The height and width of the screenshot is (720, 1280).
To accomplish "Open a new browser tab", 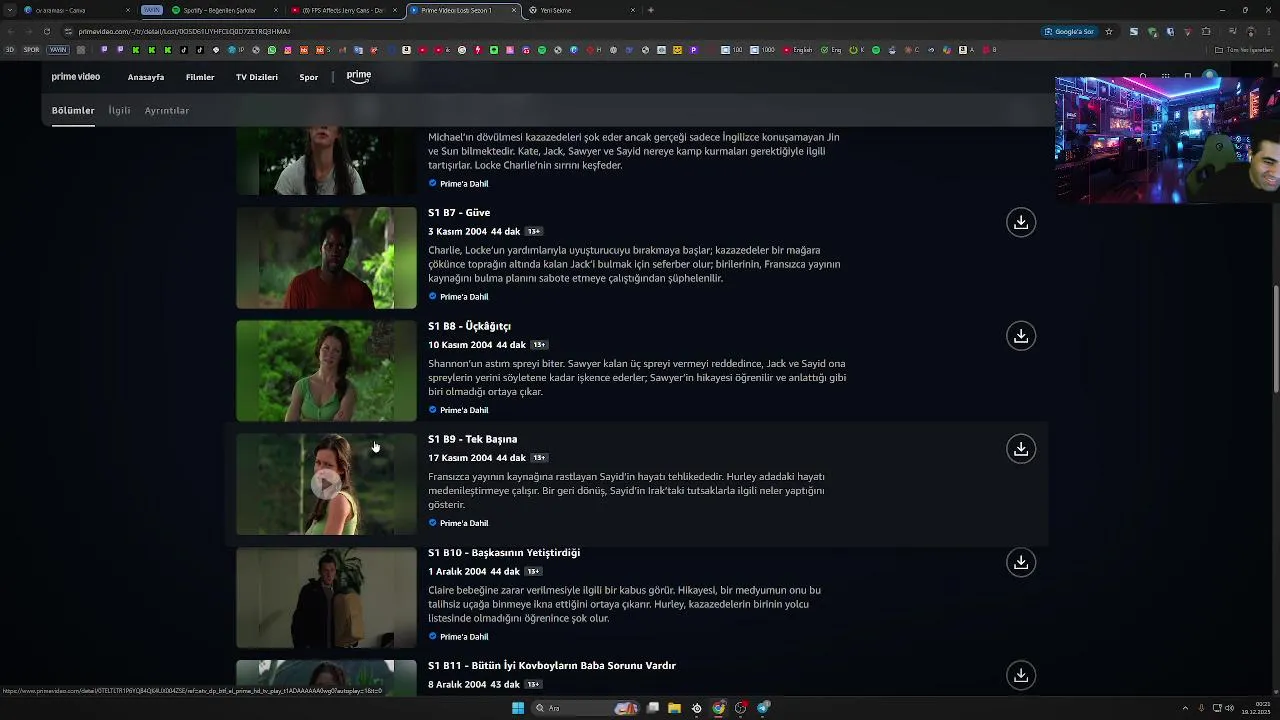I will pyautogui.click(x=651, y=10).
